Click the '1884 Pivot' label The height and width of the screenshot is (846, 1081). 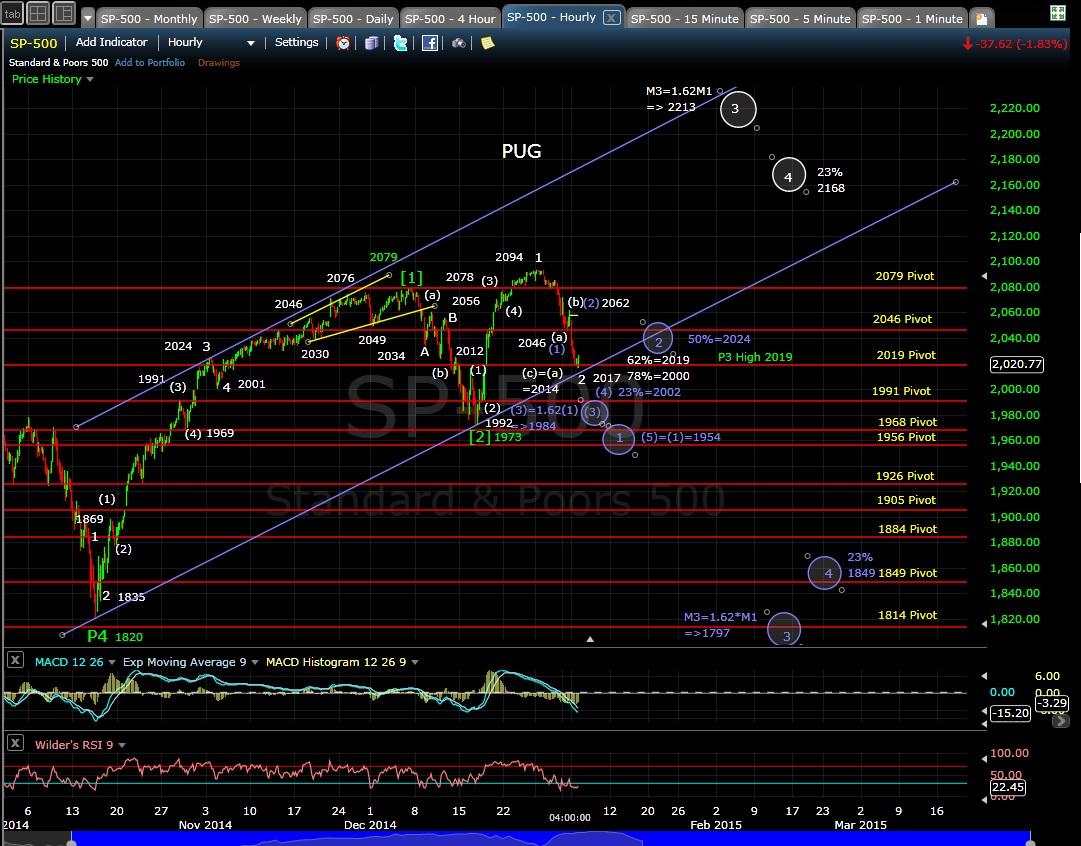coord(907,530)
